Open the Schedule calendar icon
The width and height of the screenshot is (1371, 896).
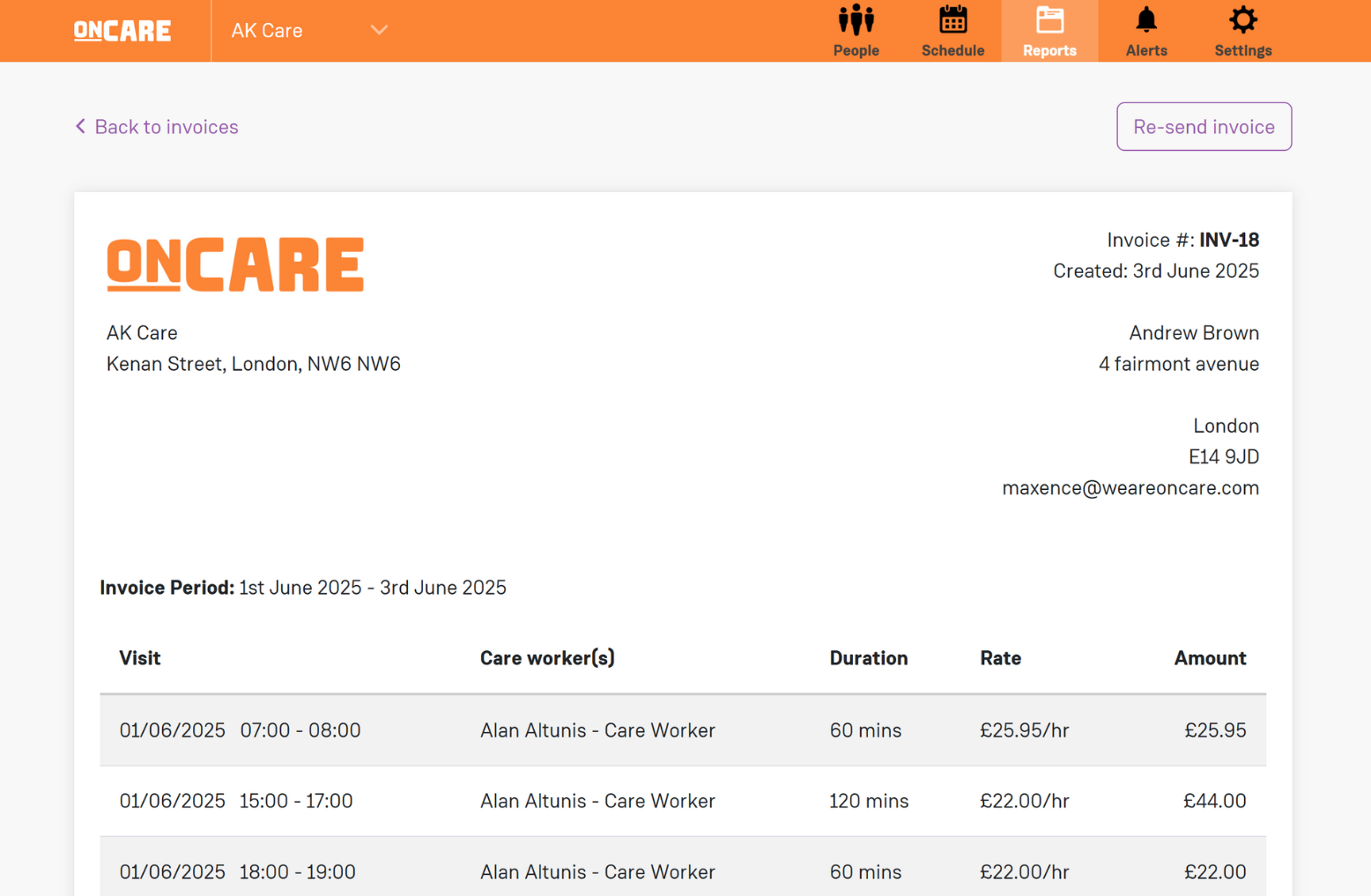(x=952, y=20)
